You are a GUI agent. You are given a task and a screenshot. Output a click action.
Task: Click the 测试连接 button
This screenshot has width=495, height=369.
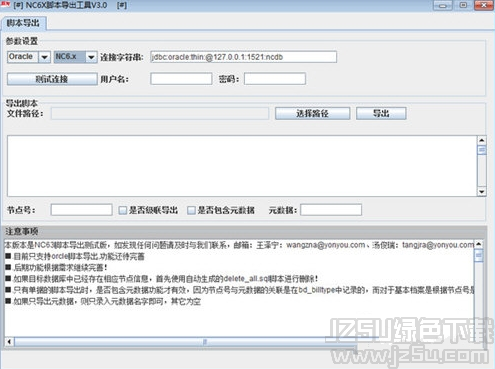[x=52, y=79]
